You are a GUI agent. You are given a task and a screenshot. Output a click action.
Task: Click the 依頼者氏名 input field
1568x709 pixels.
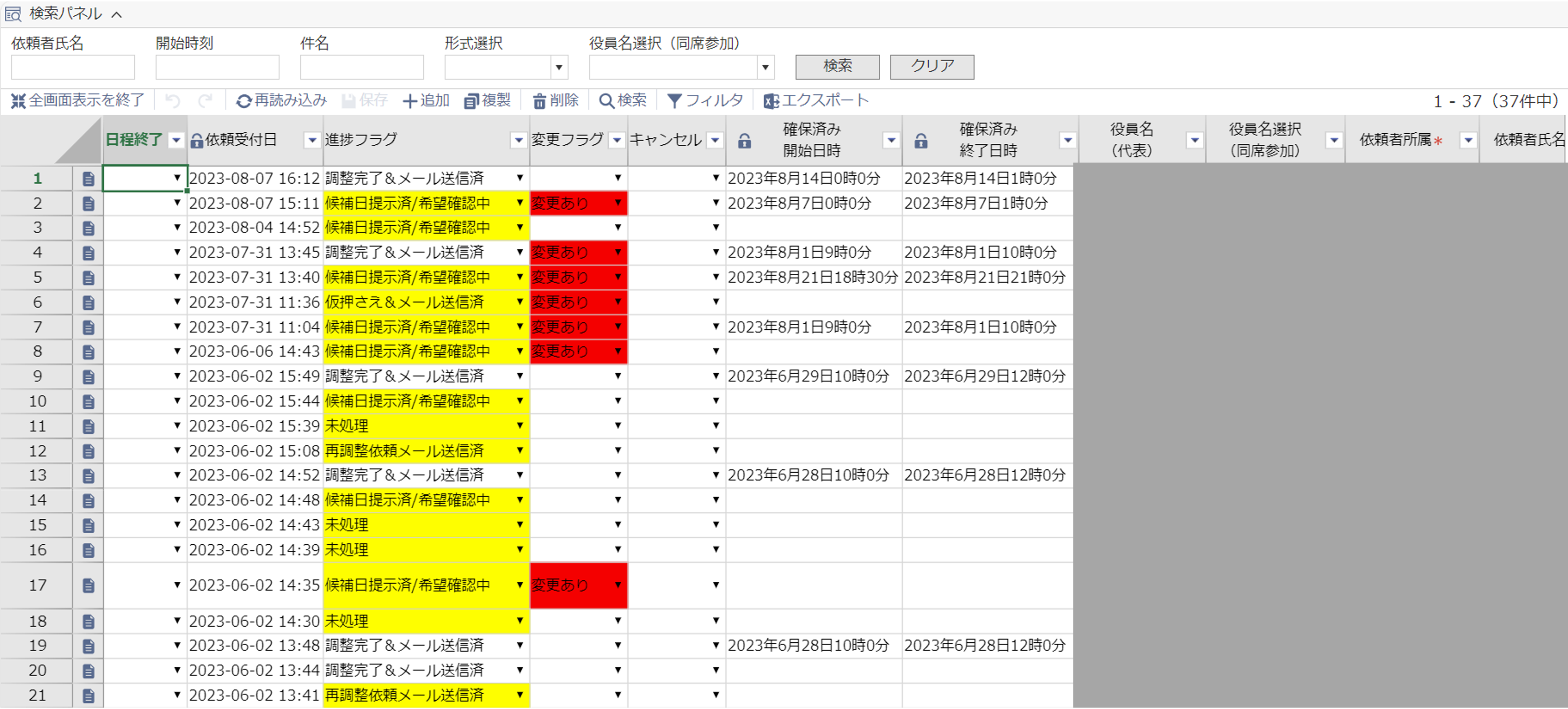pos(73,68)
